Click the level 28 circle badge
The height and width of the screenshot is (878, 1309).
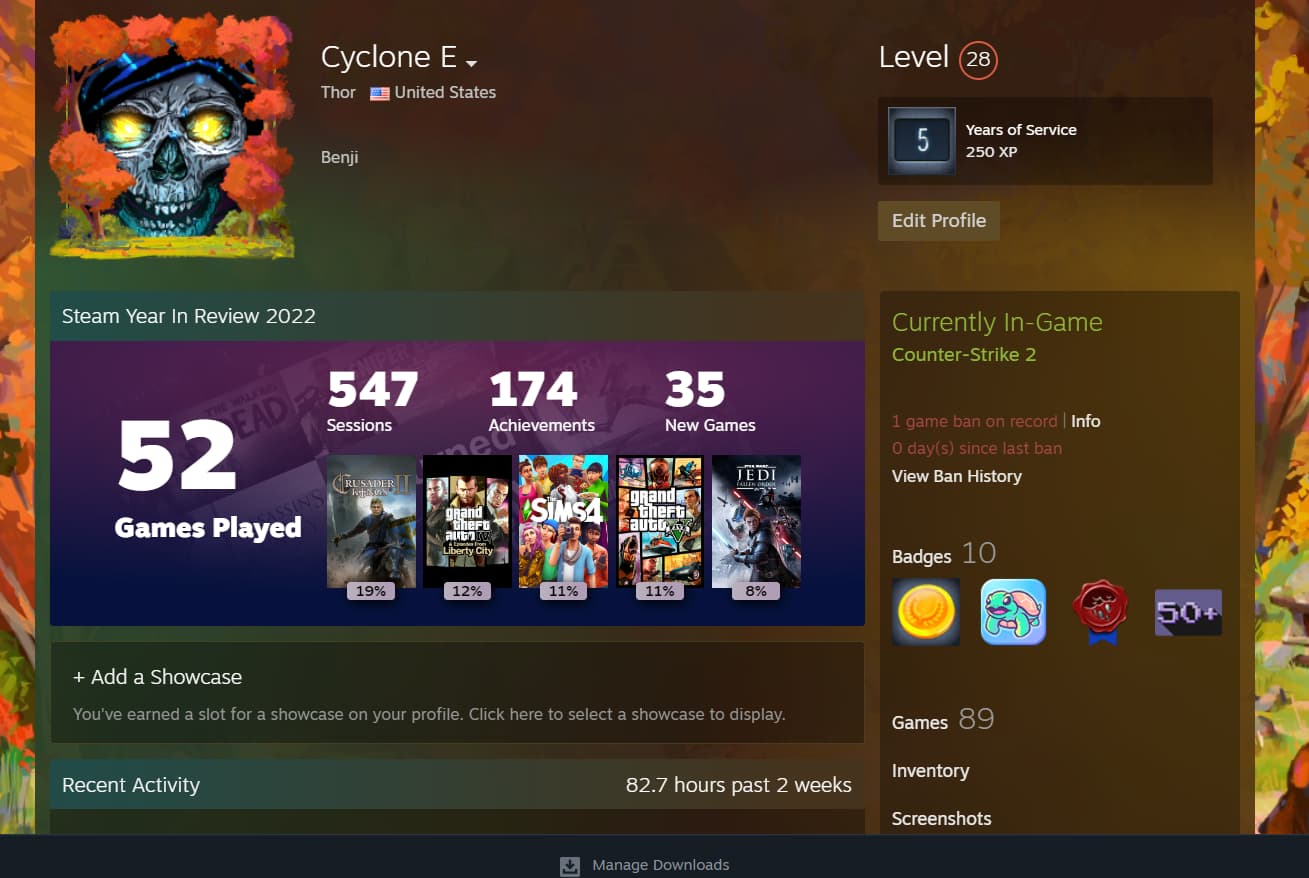tap(978, 59)
